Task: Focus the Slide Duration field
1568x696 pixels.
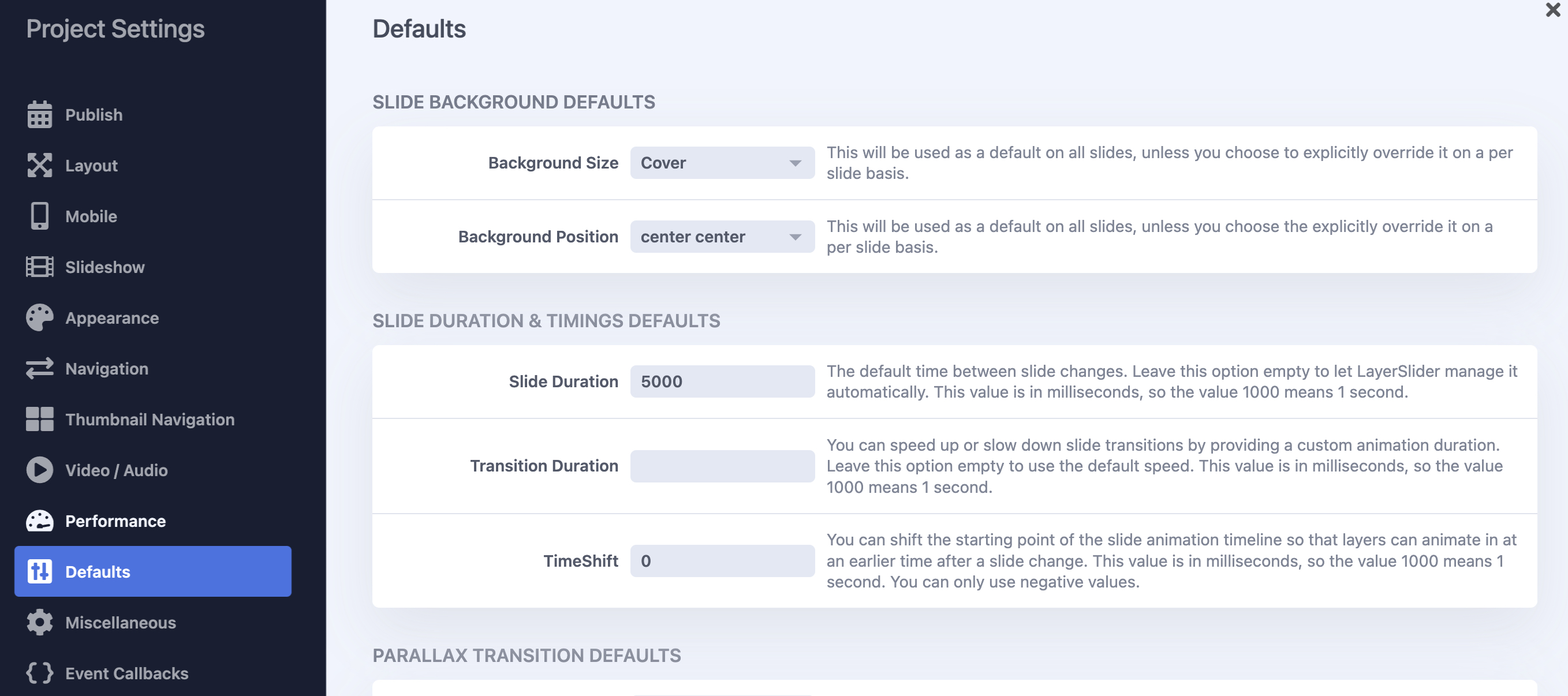Action: point(722,381)
